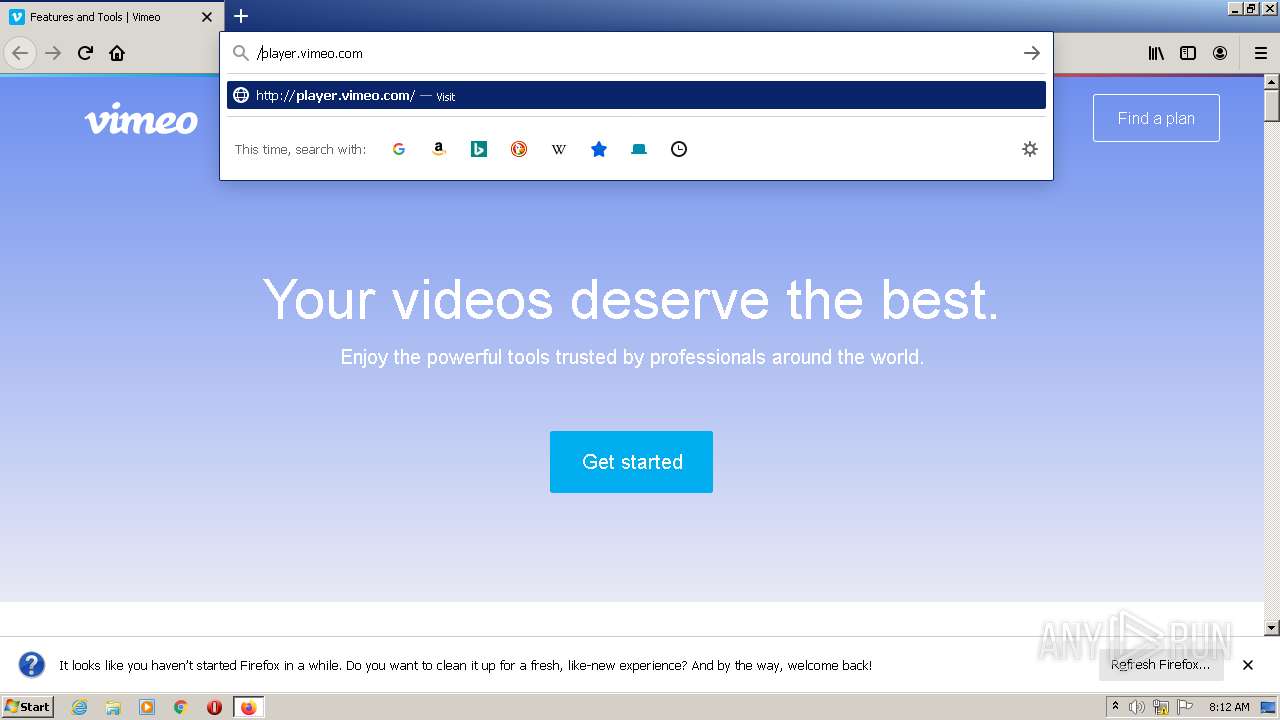The image size is (1280, 720).
Task: Click the page scrollbar down arrow
Action: tap(1272, 628)
